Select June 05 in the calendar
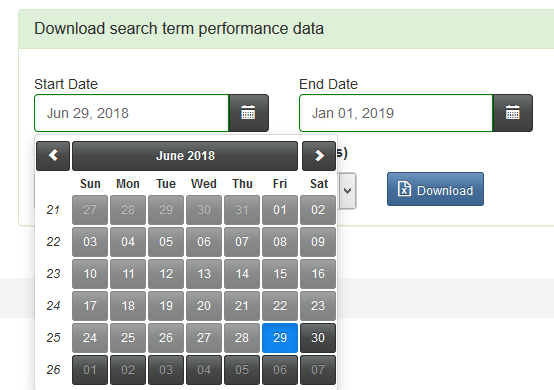This screenshot has height=390, width=554. pyautogui.click(x=166, y=242)
